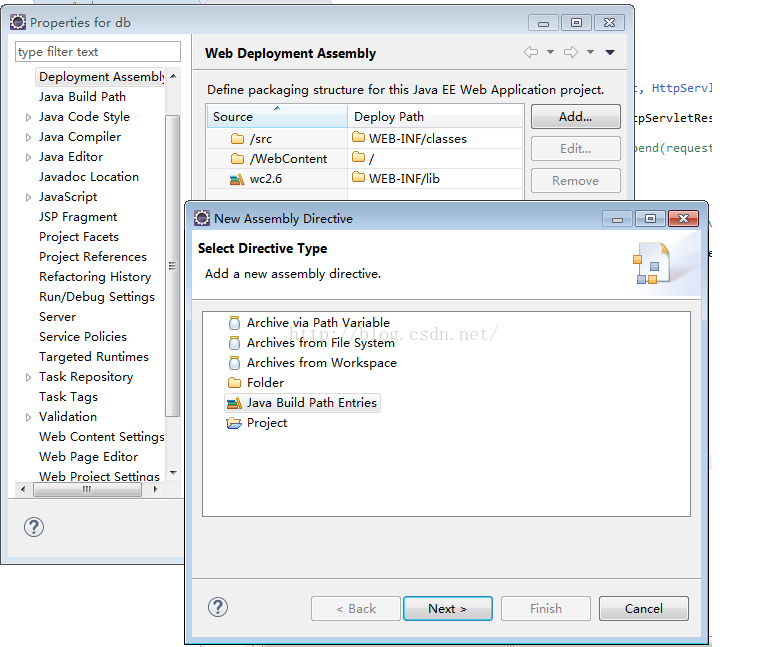768x647 pixels.
Task: Select Java Build Path properties page
Action: click(82, 97)
